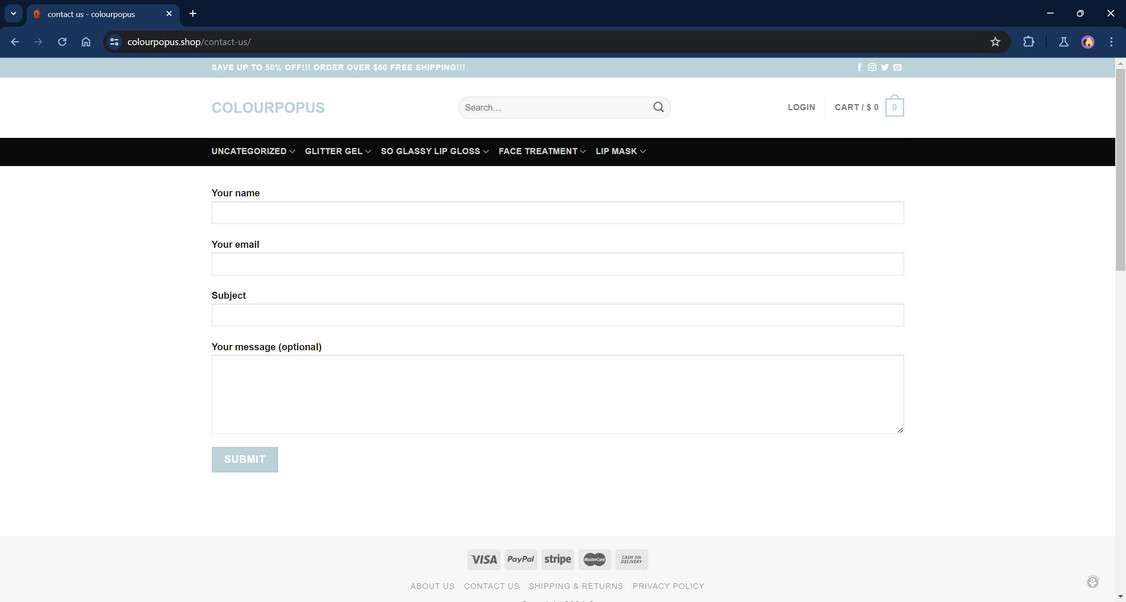Click the browser address bar URL

point(189,42)
